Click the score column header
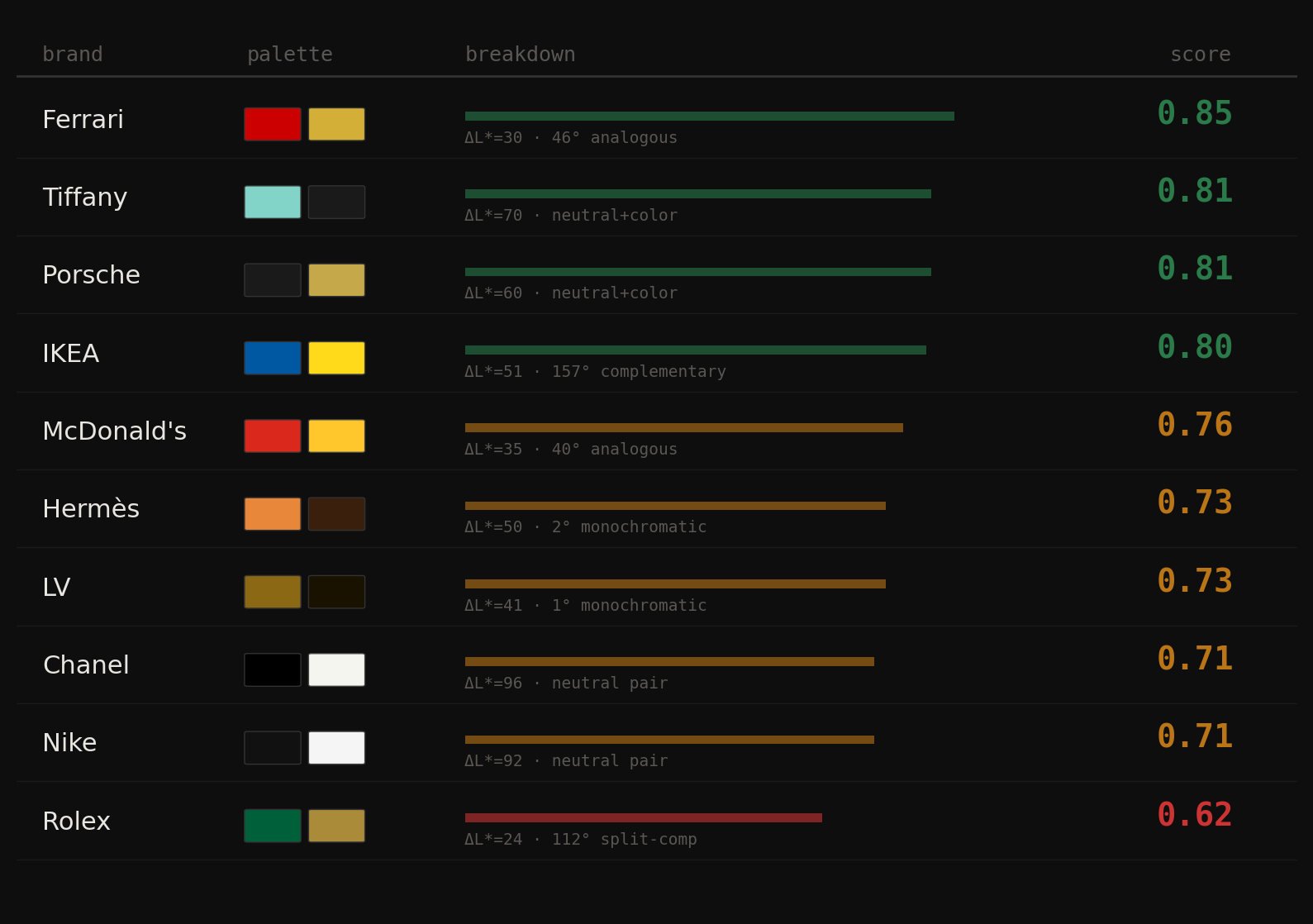1313x924 pixels. 1201,55
